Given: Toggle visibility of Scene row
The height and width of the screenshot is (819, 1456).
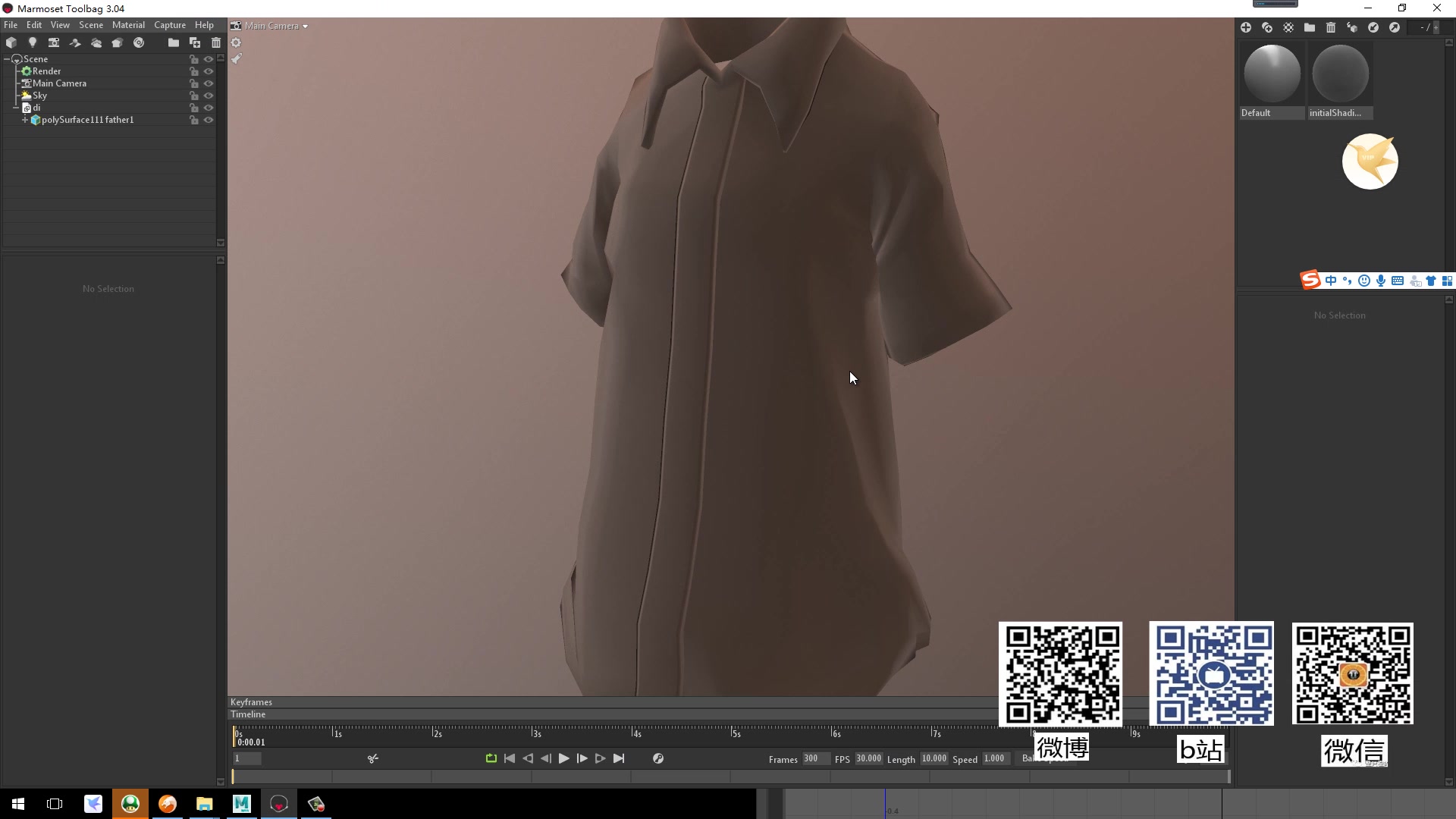Looking at the screenshot, I should pyautogui.click(x=209, y=59).
